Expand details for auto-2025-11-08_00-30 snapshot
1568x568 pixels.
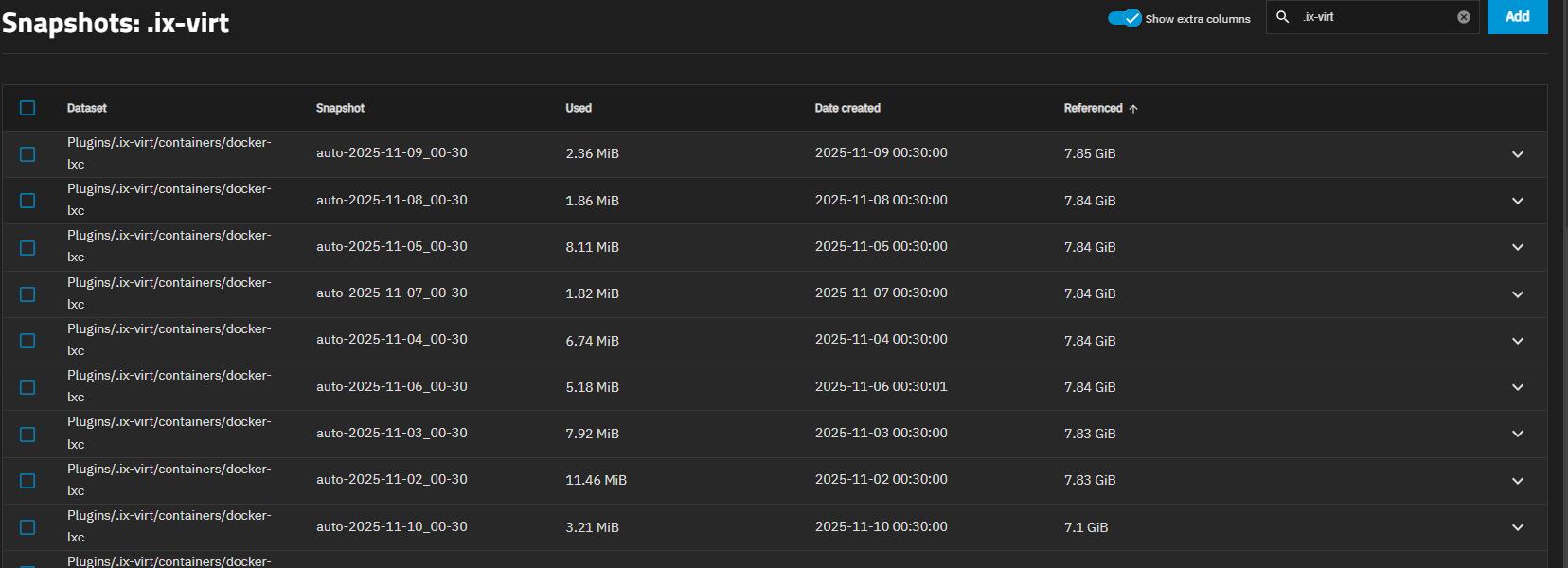[x=1517, y=201]
